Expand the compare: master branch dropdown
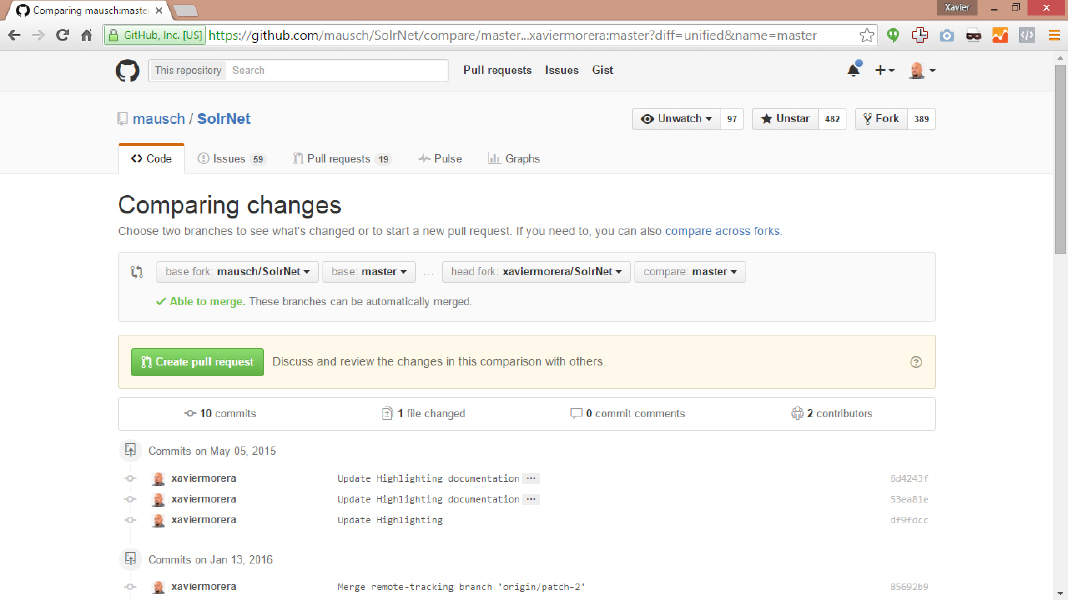This screenshot has width=1068, height=600. click(x=689, y=272)
